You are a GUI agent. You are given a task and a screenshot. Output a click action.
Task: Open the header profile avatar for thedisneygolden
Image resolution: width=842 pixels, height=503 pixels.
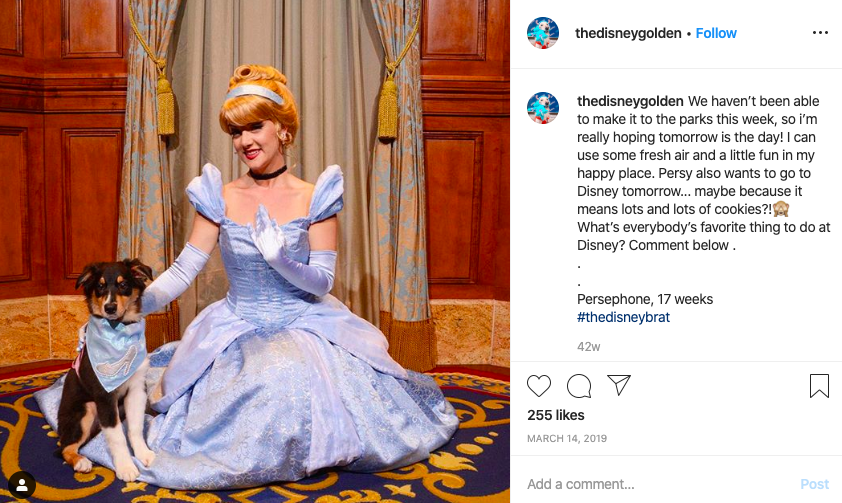(x=543, y=33)
